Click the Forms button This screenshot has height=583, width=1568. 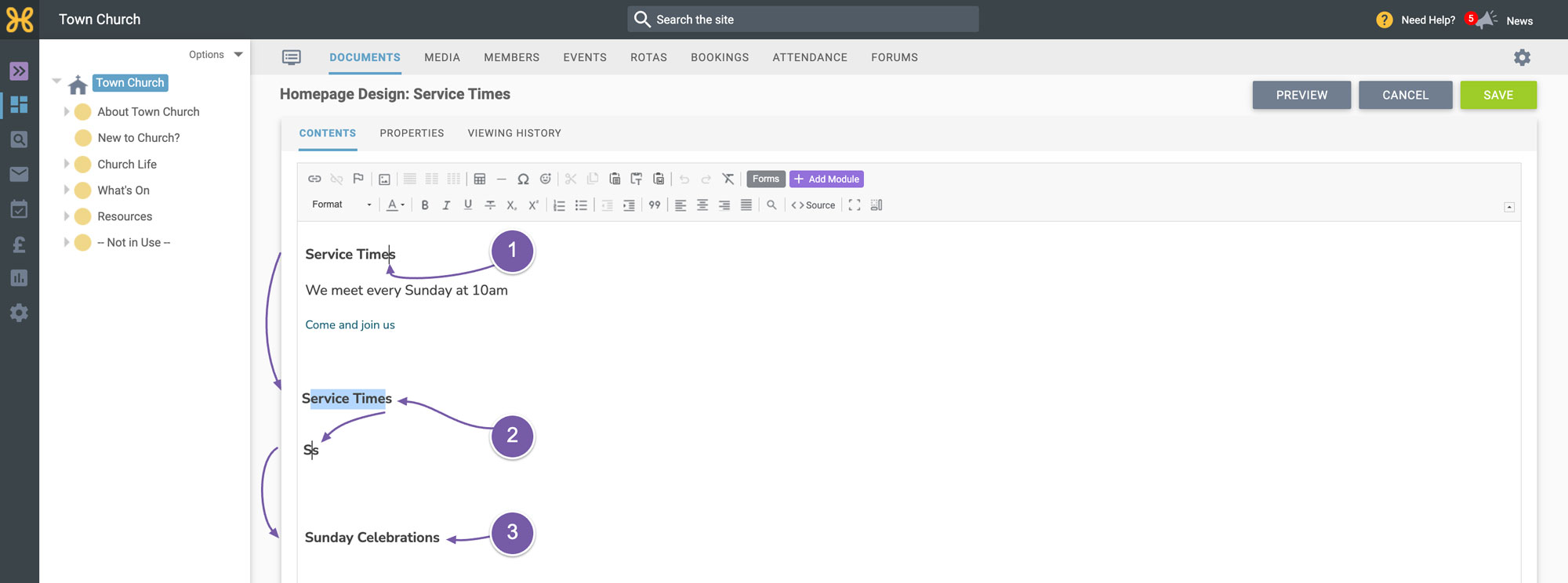(766, 179)
